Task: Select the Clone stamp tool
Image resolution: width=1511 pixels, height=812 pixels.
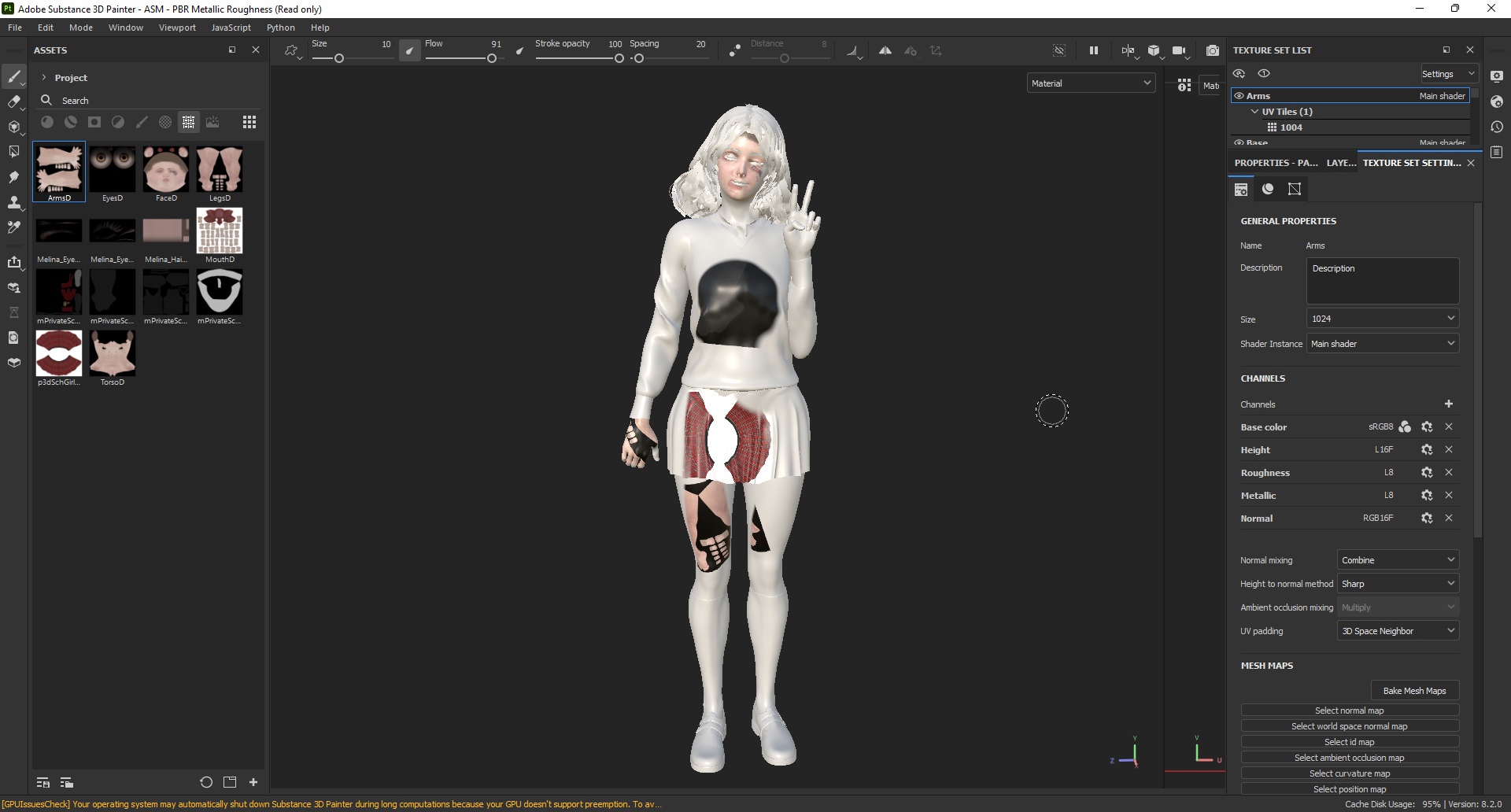Action: pyautogui.click(x=14, y=202)
